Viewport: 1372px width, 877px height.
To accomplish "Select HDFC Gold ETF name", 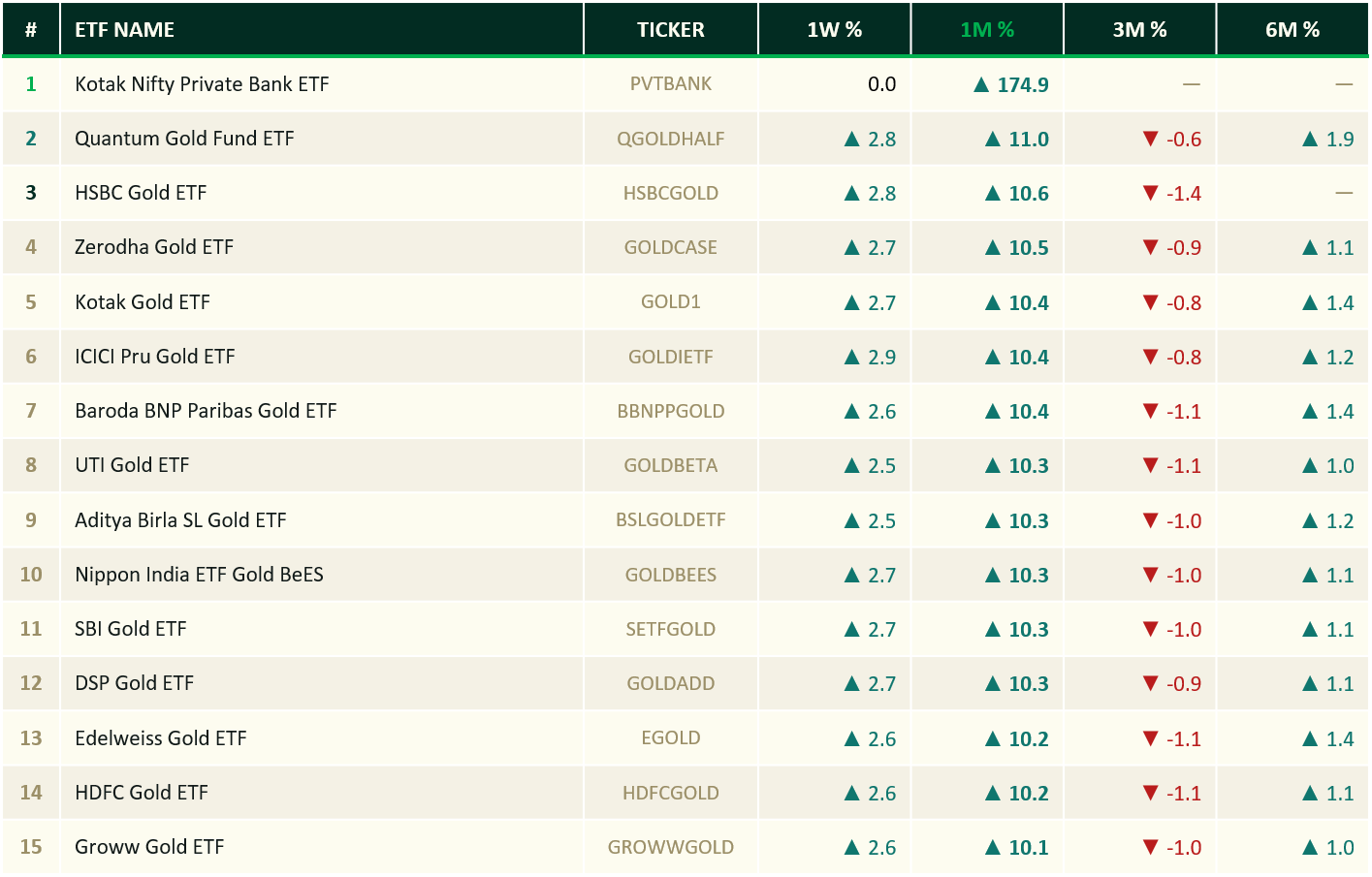I will [x=142, y=793].
